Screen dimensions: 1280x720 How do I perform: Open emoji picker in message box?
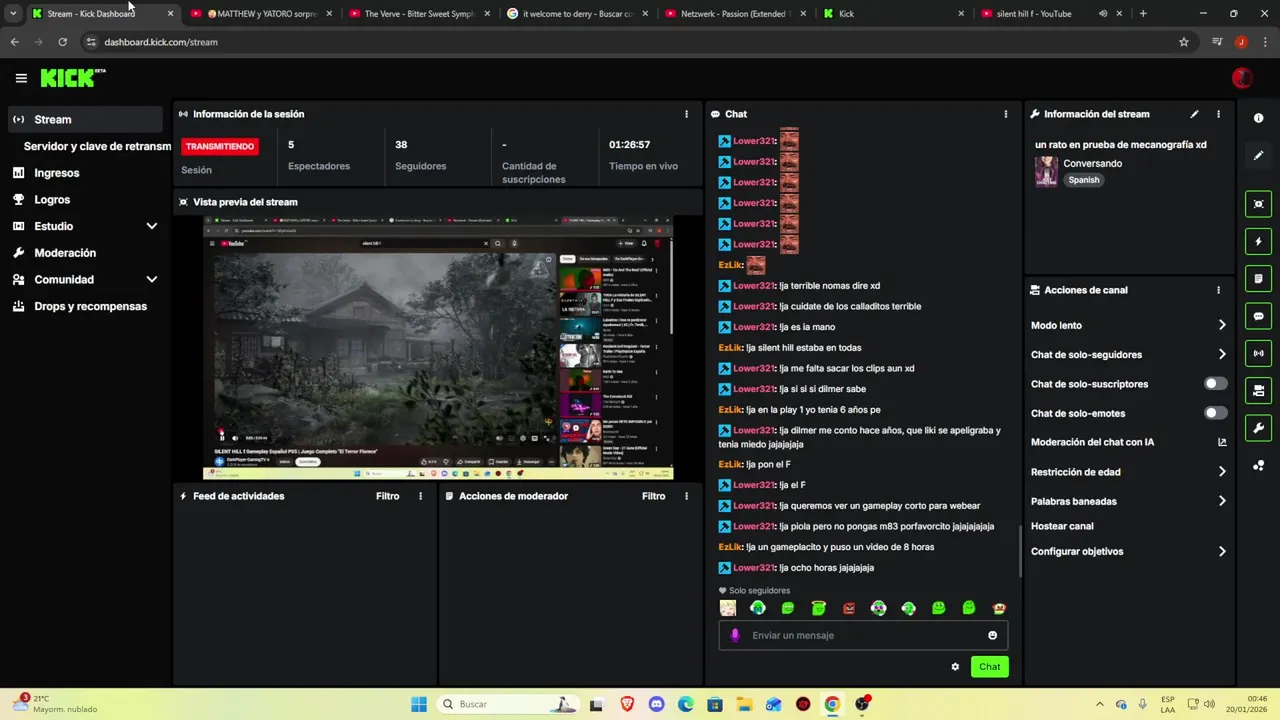click(x=992, y=635)
